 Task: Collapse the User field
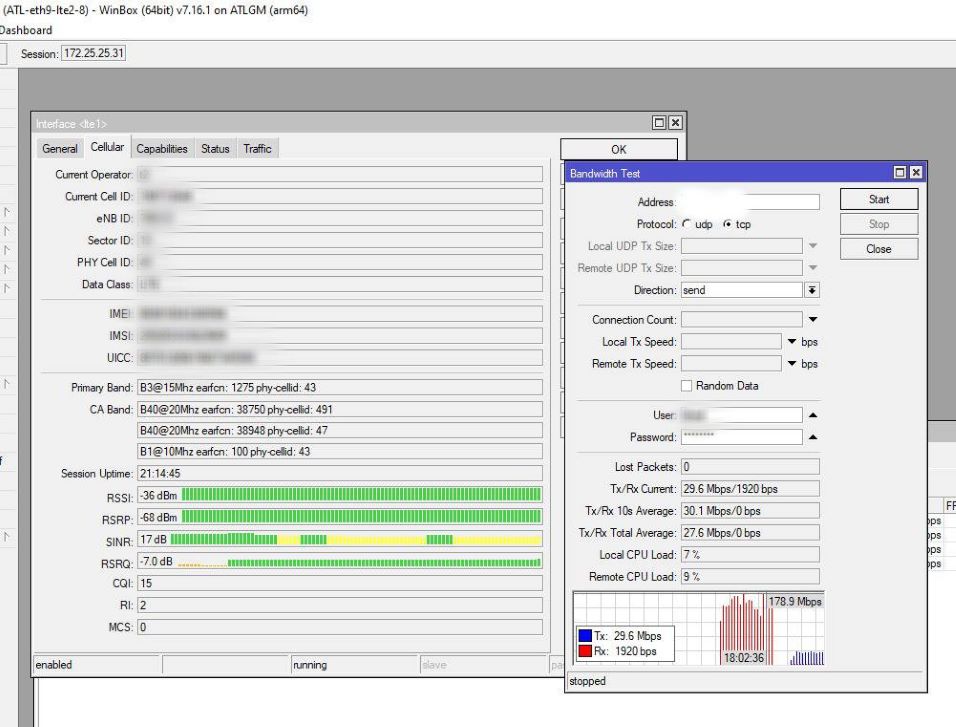[813, 415]
